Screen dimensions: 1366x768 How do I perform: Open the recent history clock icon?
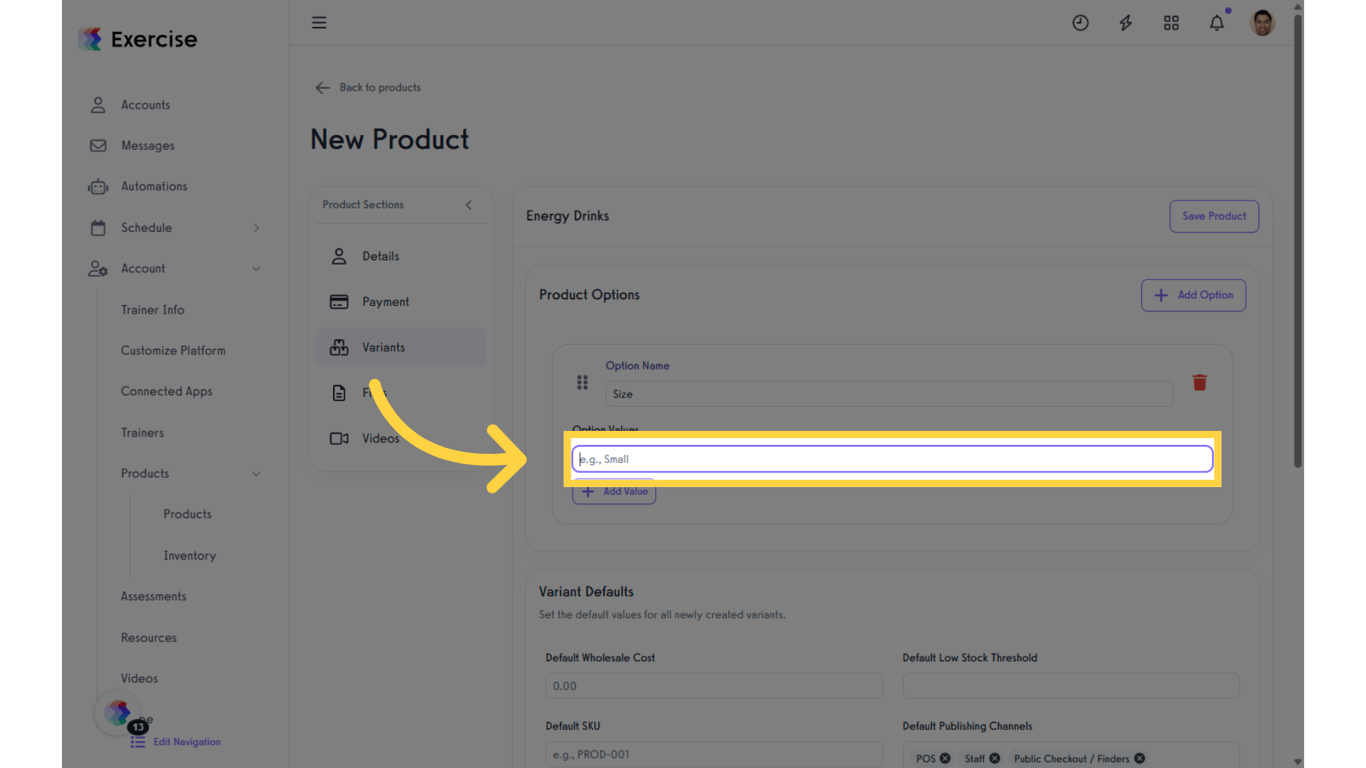(1080, 22)
